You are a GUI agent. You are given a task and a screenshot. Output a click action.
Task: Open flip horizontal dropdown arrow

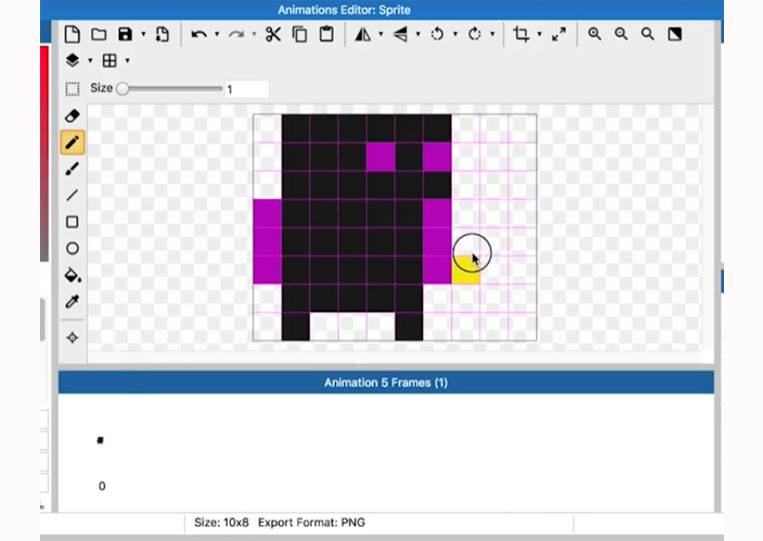click(381, 34)
